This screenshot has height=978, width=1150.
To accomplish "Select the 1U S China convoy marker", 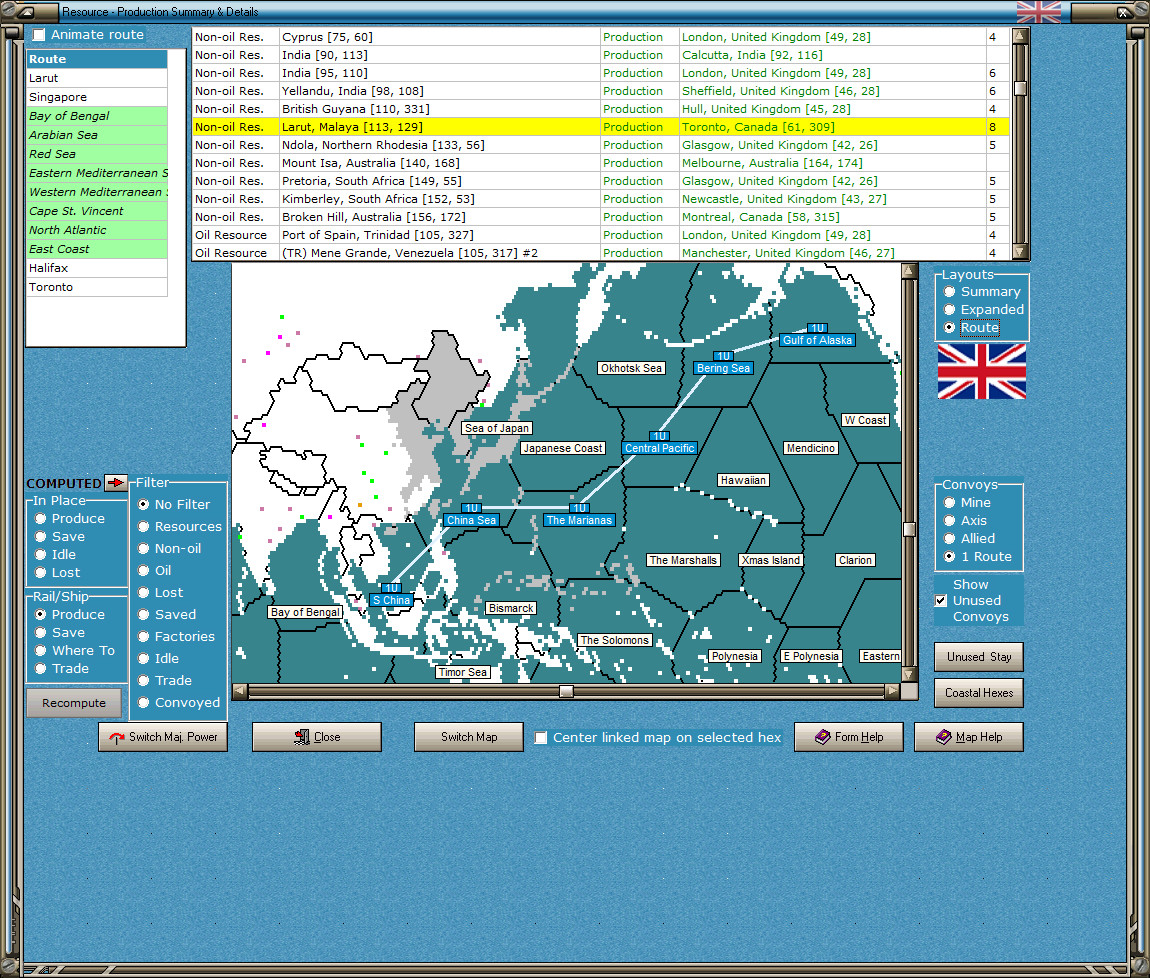I will (x=391, y=595).
